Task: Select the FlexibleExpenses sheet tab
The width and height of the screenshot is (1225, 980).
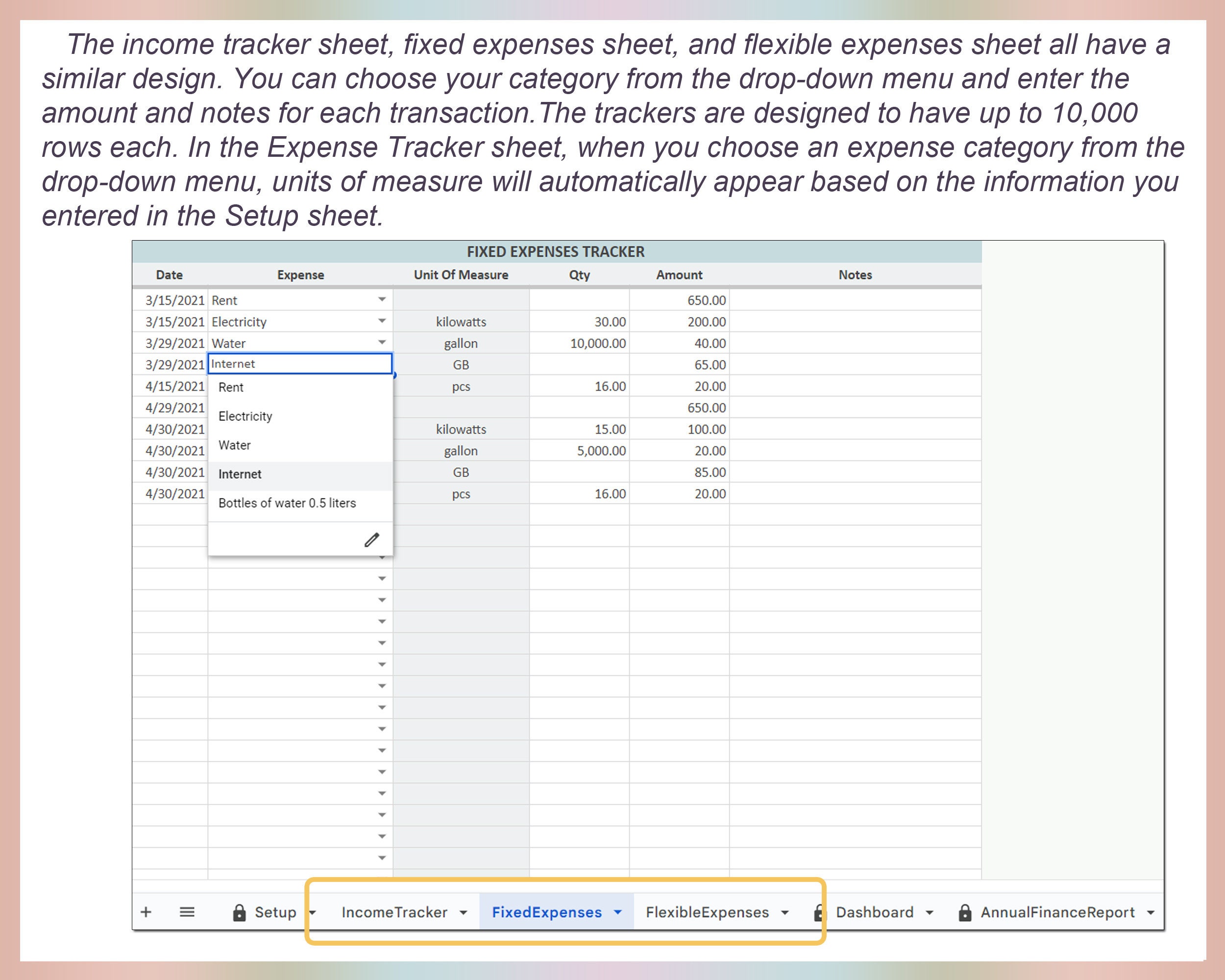Action: 708,912
